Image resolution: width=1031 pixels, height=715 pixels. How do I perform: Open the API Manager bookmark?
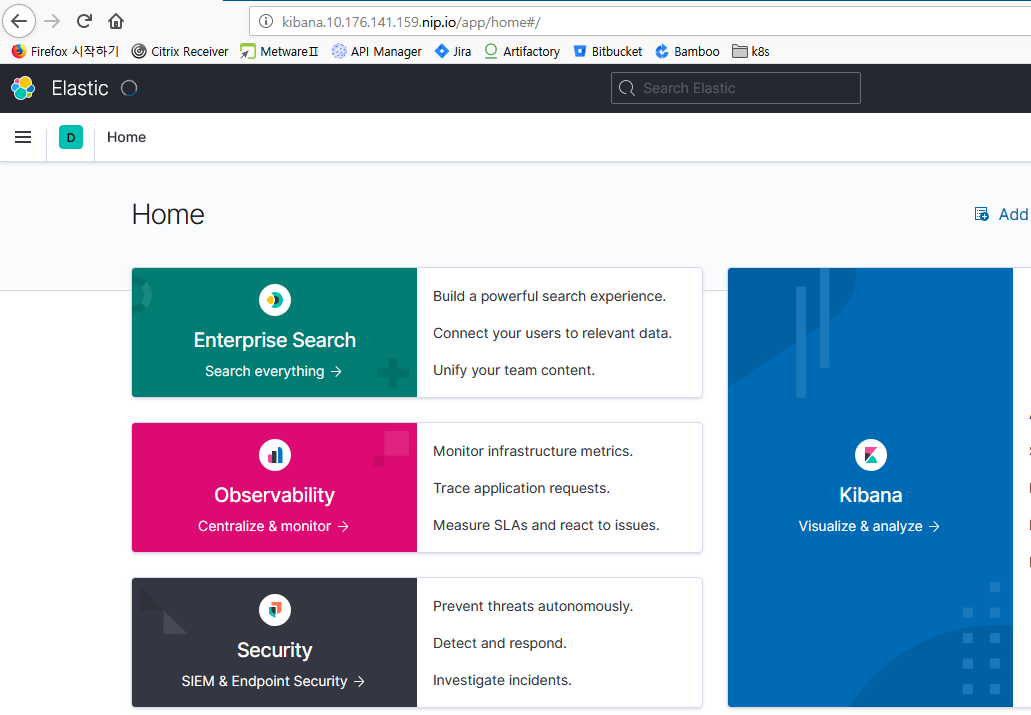pyautogui.click(x=377, y=51)
